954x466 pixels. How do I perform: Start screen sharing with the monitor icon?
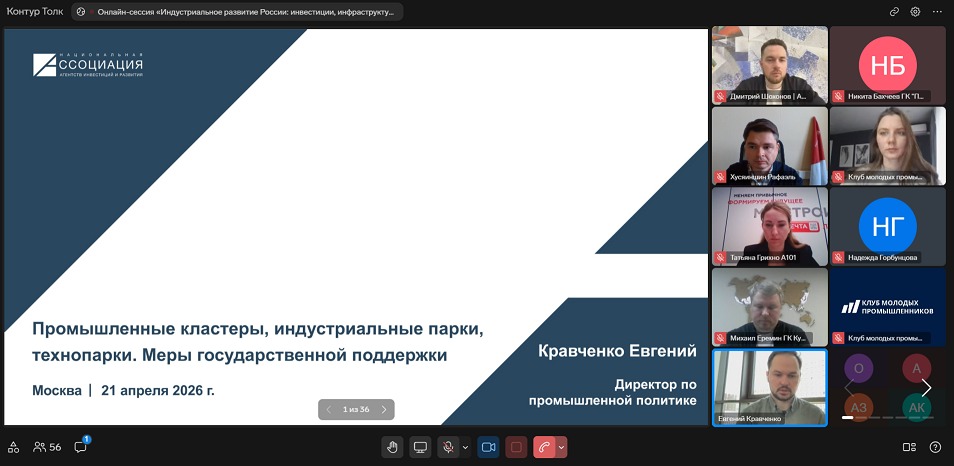[x=421, y=447]
